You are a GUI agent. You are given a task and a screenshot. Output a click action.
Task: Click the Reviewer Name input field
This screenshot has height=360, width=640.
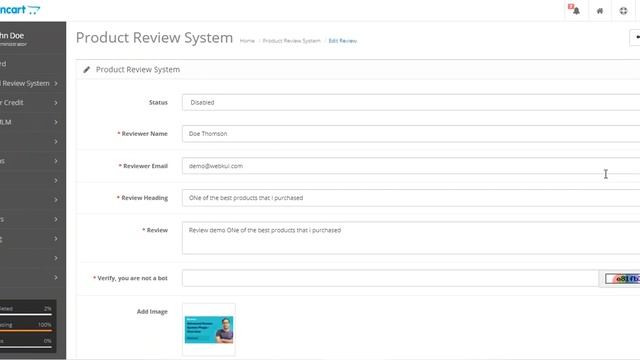[x=411, y=134]
